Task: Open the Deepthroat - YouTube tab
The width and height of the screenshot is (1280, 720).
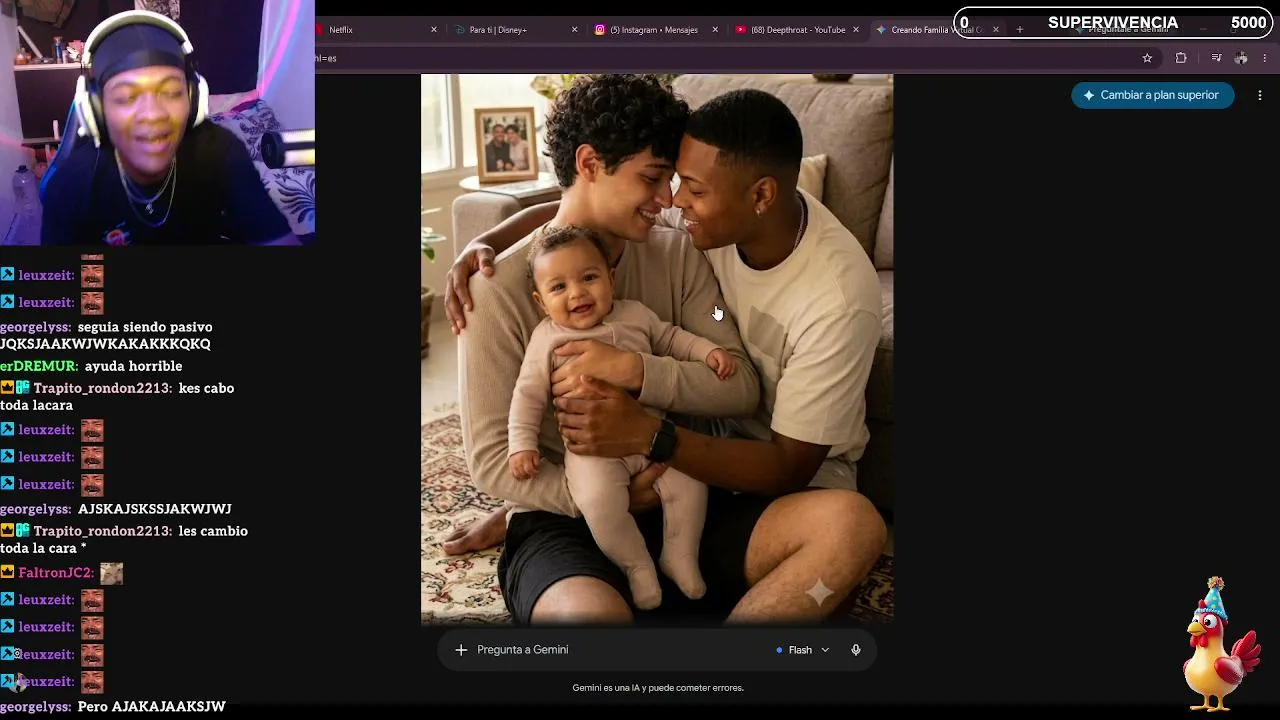Action: coord(796,30)
